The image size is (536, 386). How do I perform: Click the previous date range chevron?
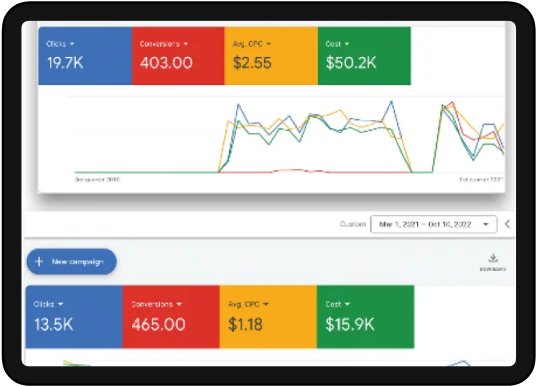(x=507, y=224)
